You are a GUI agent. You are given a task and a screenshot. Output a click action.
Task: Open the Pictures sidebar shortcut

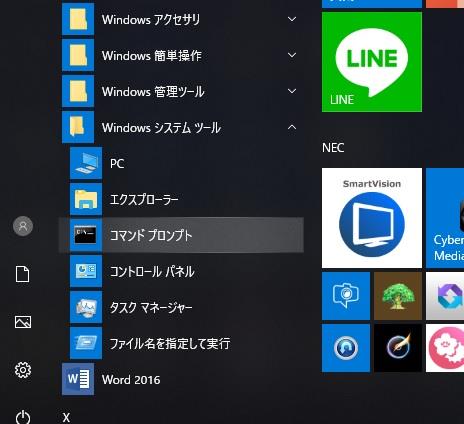pyautogui.click(x=23, y=322)
